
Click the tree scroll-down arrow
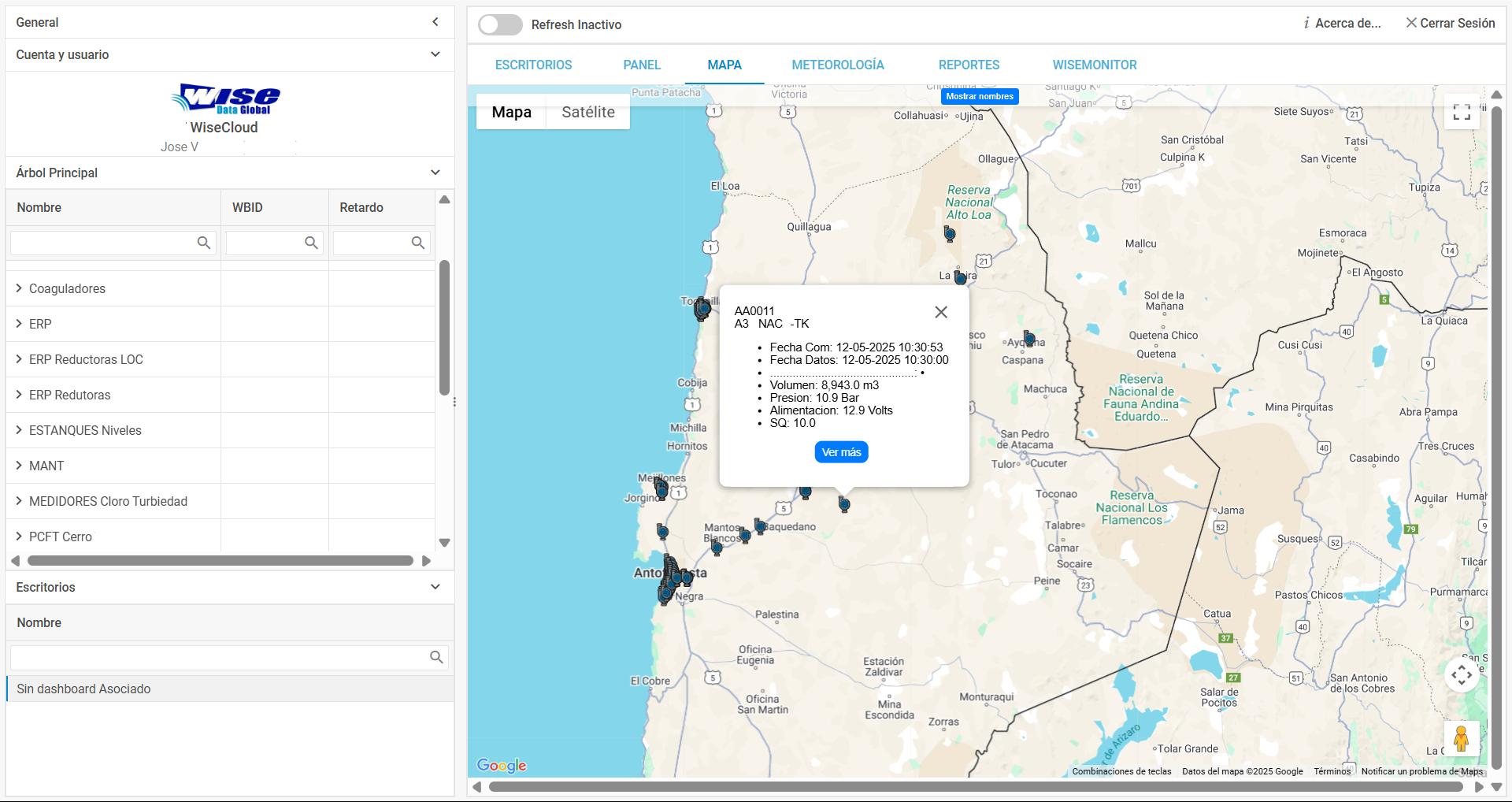(x=444, y=542)
